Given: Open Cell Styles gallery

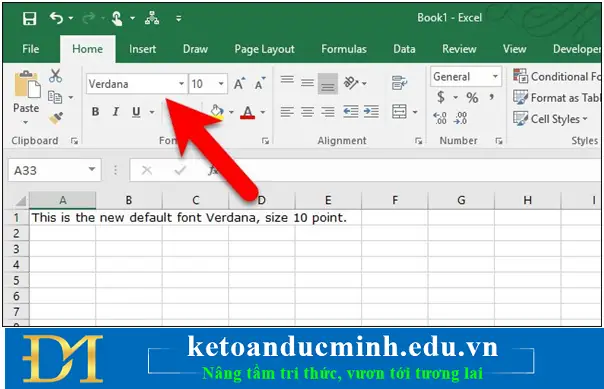Looking at the screenshot, I should [550, 119].
